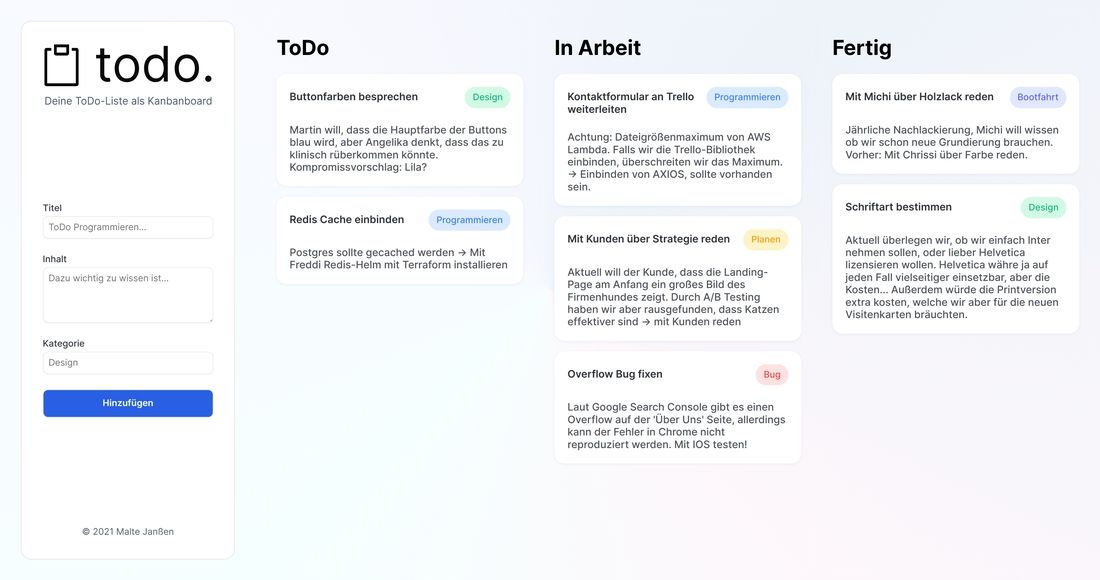This screenshot has height=580, width=1100.
Task: Open the Kategorie Design combo box
Action: coord(128,362)
